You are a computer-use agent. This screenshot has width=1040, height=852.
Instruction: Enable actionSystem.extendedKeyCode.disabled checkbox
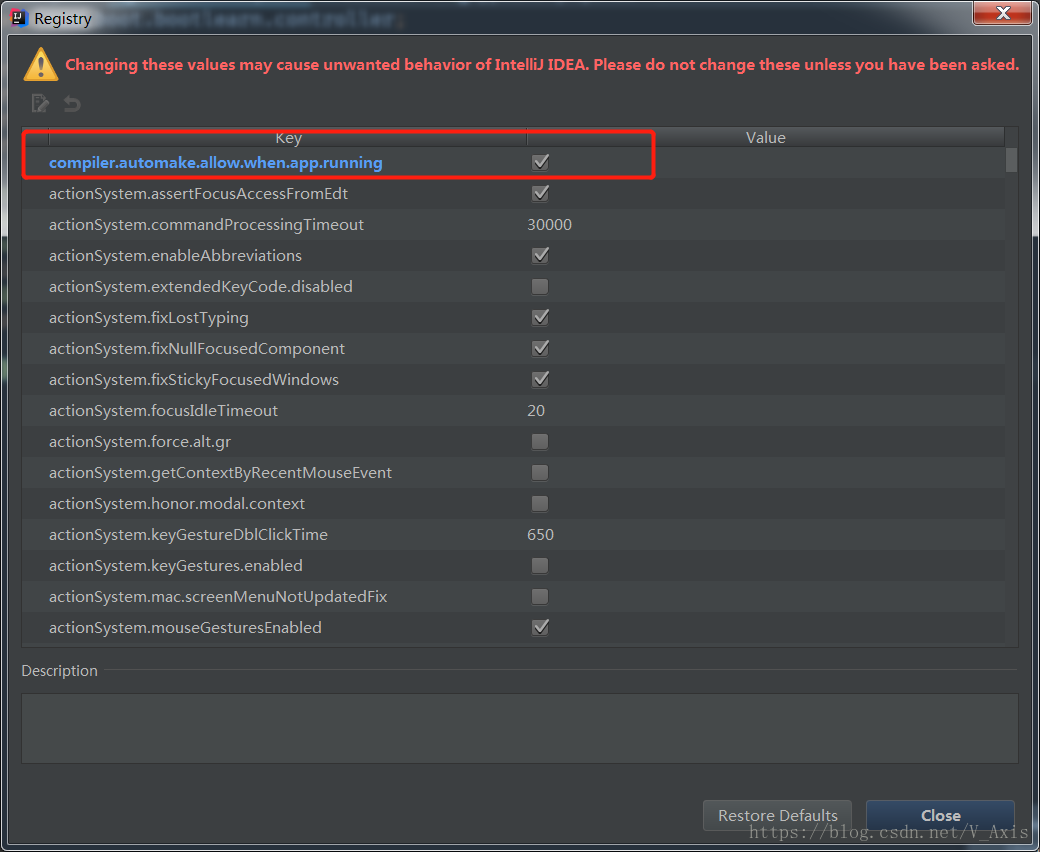tap(540, 286)
